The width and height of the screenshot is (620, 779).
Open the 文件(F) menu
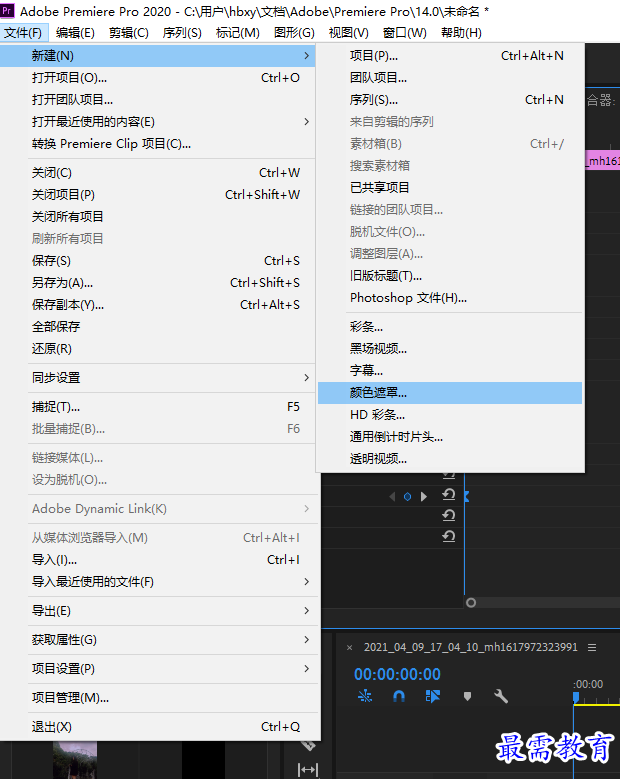point(23,33)
